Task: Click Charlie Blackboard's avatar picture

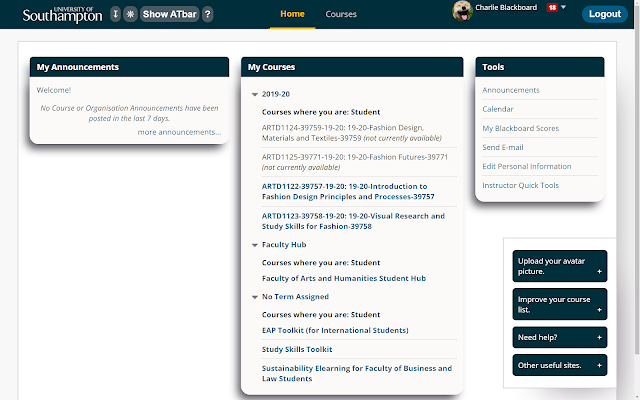Action: coord(462,11)
